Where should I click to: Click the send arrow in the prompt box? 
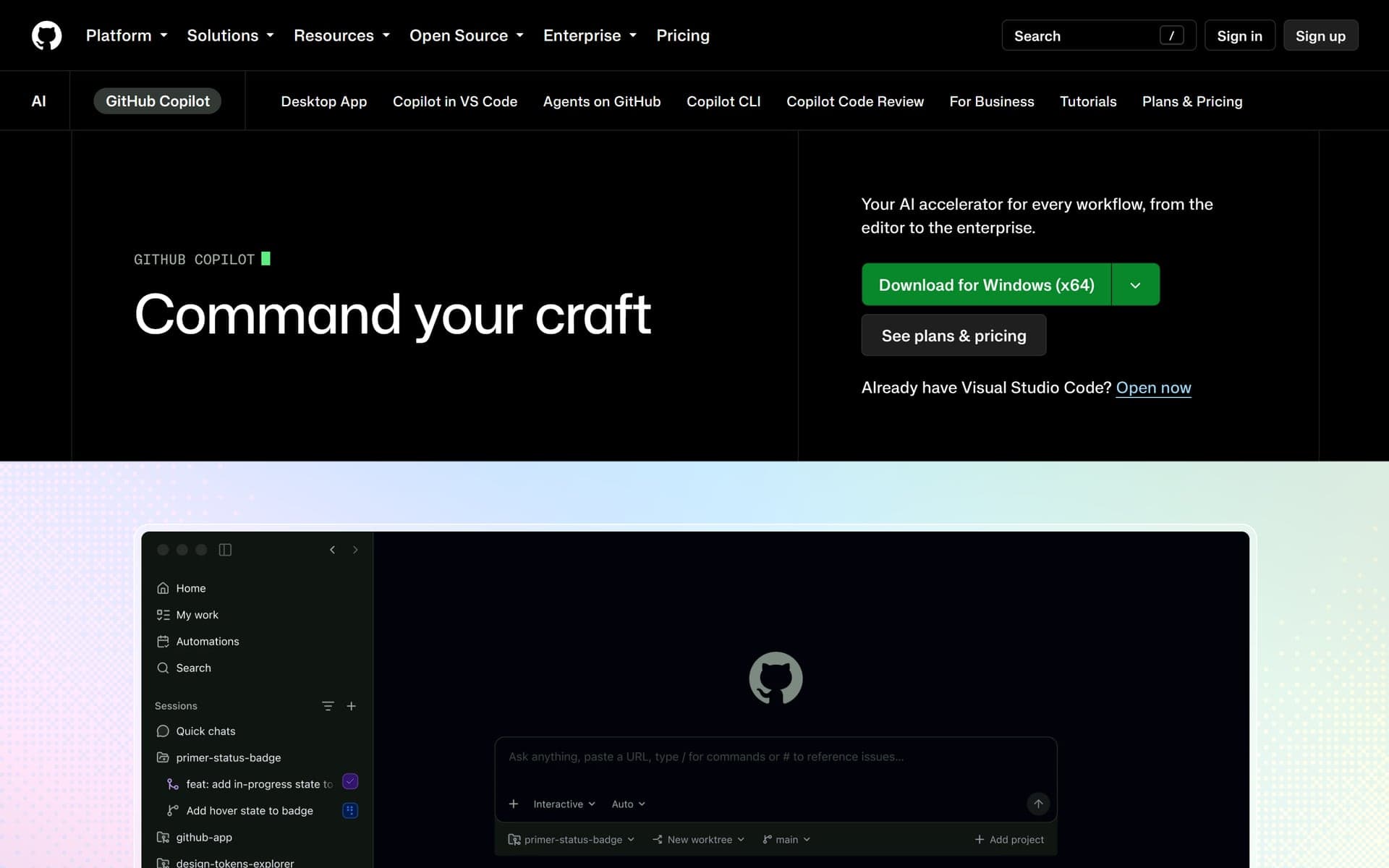(x=1038, y=804)
